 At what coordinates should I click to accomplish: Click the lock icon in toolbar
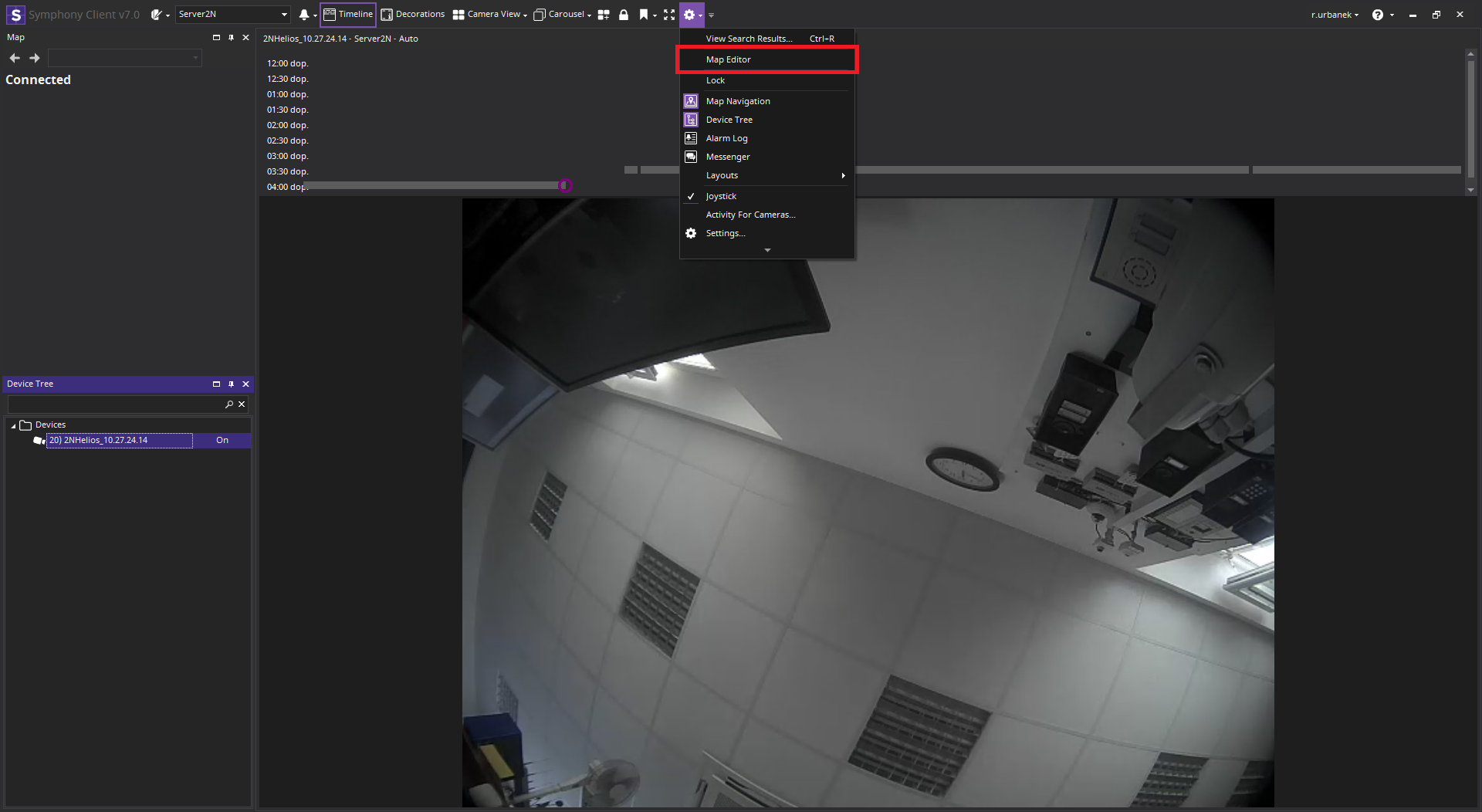click(624, 15)
